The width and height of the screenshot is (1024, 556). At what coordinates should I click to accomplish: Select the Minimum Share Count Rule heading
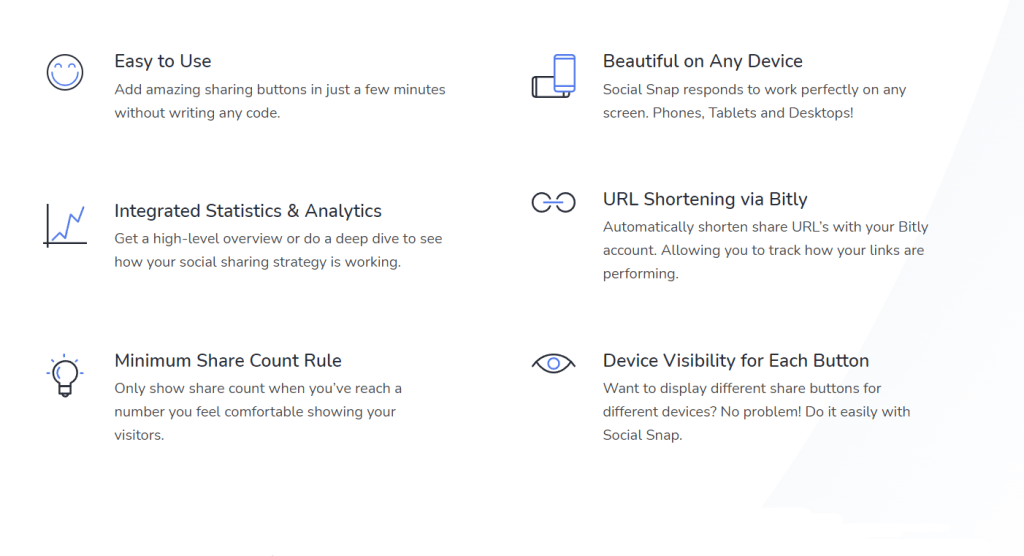tap(228, 360)
